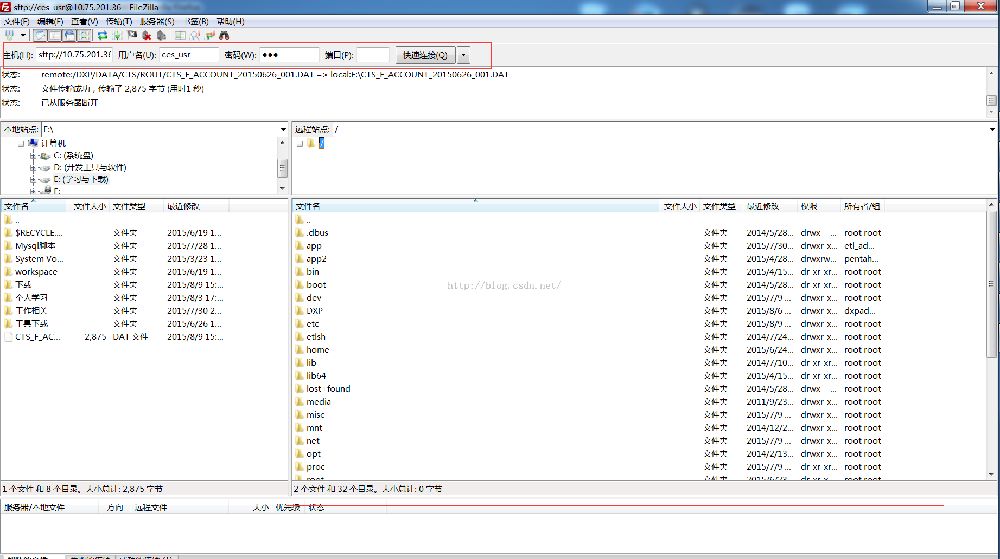Image resolution: width=1000 pixels, height=559 pixels.
Task: Select the local CTS_F_AC DAT file
Action: [x=38, y=337]
